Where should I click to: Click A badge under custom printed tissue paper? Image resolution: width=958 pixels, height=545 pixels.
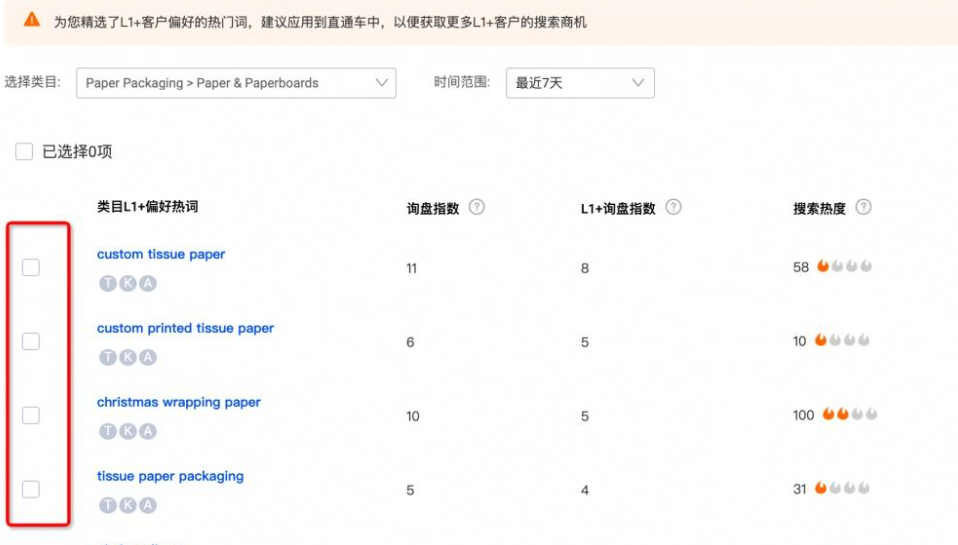148,357
